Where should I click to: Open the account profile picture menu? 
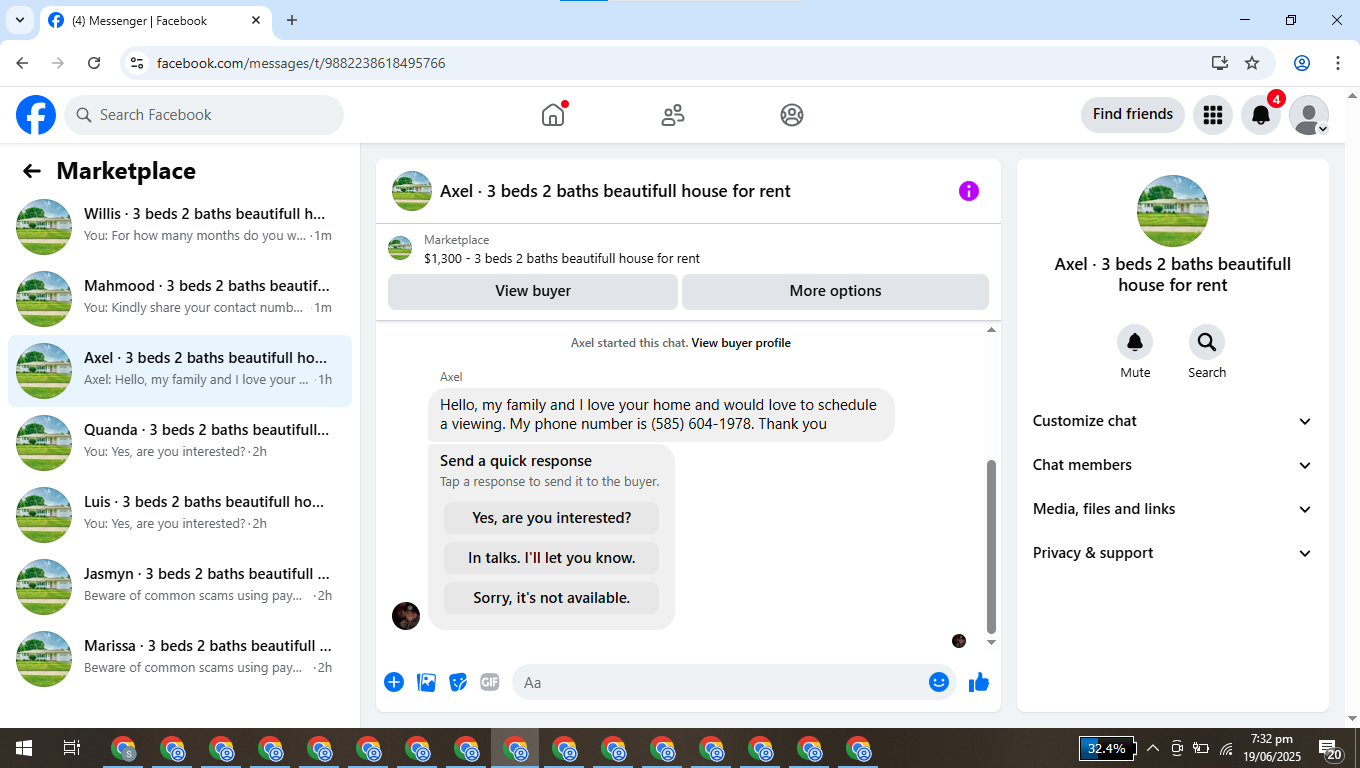(x=1309, y=115)
